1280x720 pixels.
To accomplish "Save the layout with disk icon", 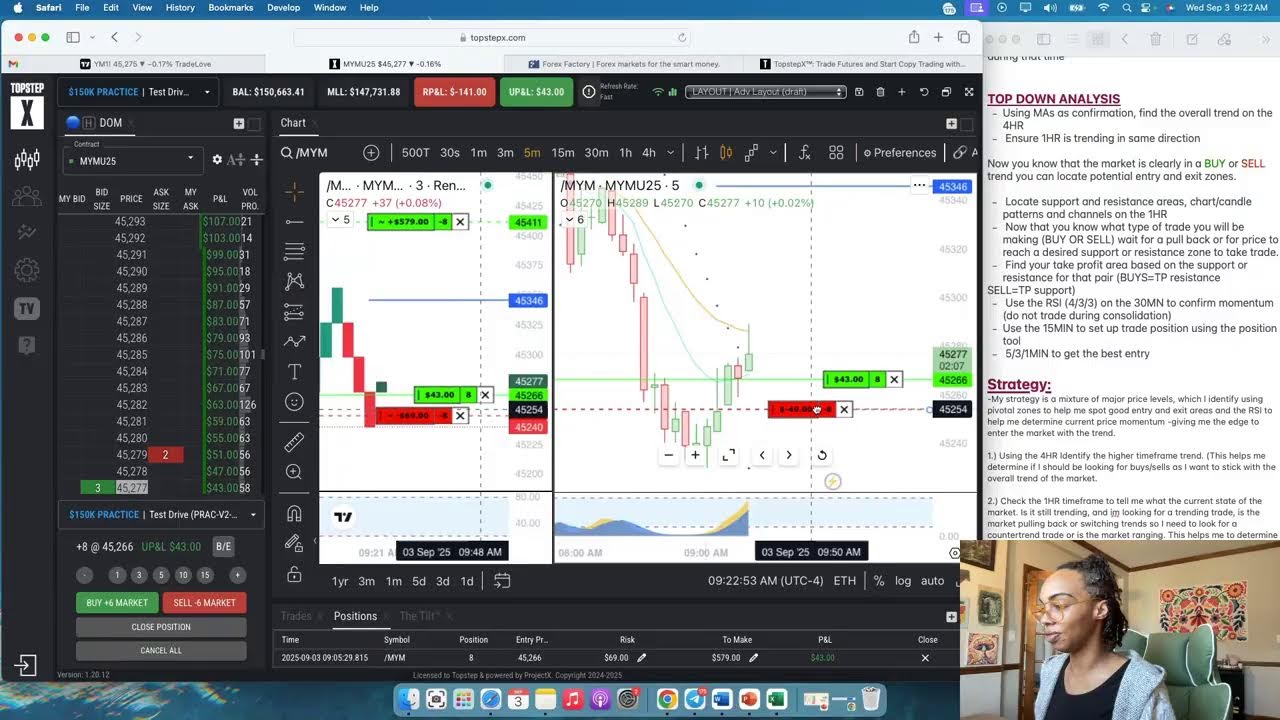I will [859, 92].
